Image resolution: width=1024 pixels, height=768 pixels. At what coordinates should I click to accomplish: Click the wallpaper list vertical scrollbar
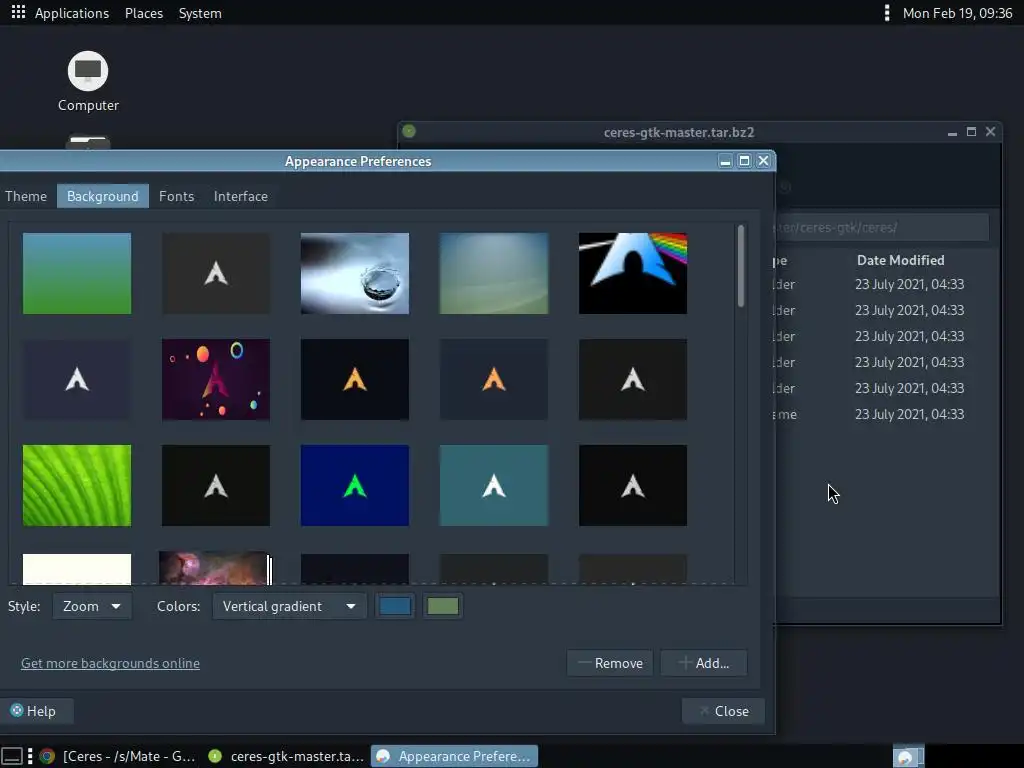741,266
